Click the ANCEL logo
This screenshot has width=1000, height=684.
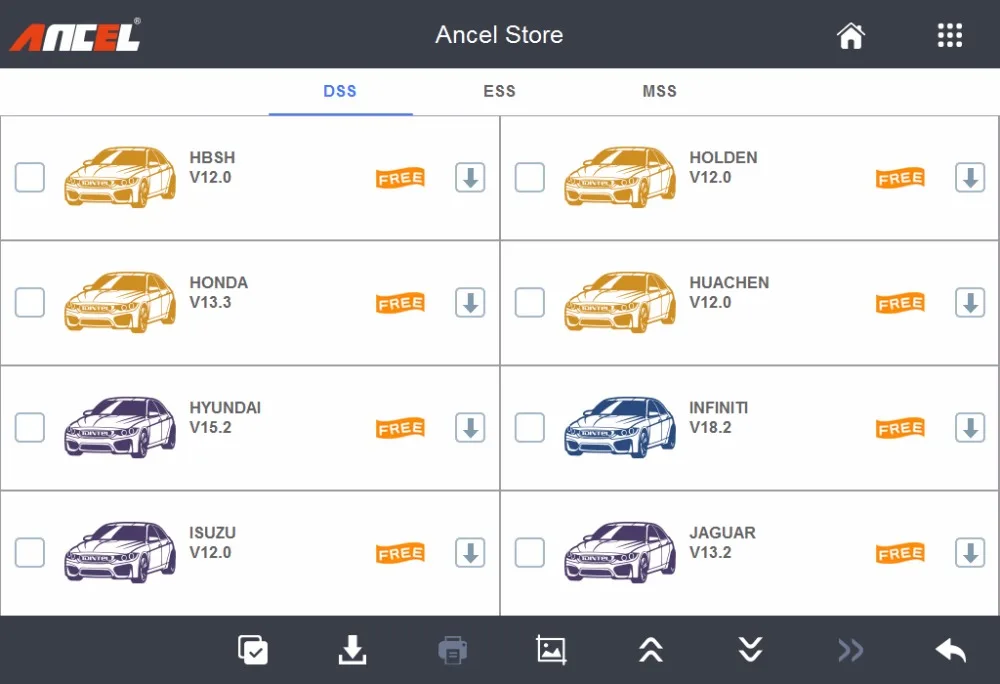(x=75, y=35)
